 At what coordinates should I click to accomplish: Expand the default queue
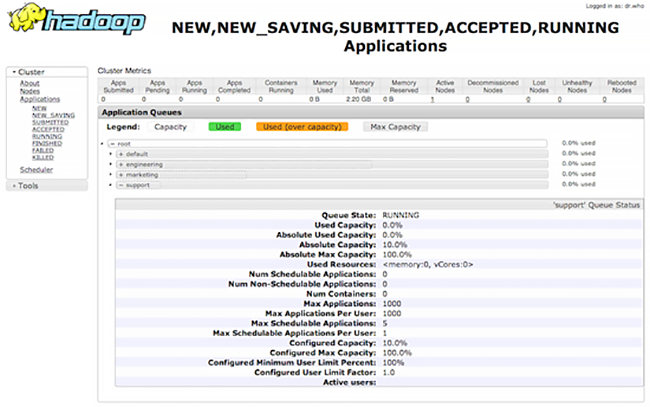click(x=121, y=154)
